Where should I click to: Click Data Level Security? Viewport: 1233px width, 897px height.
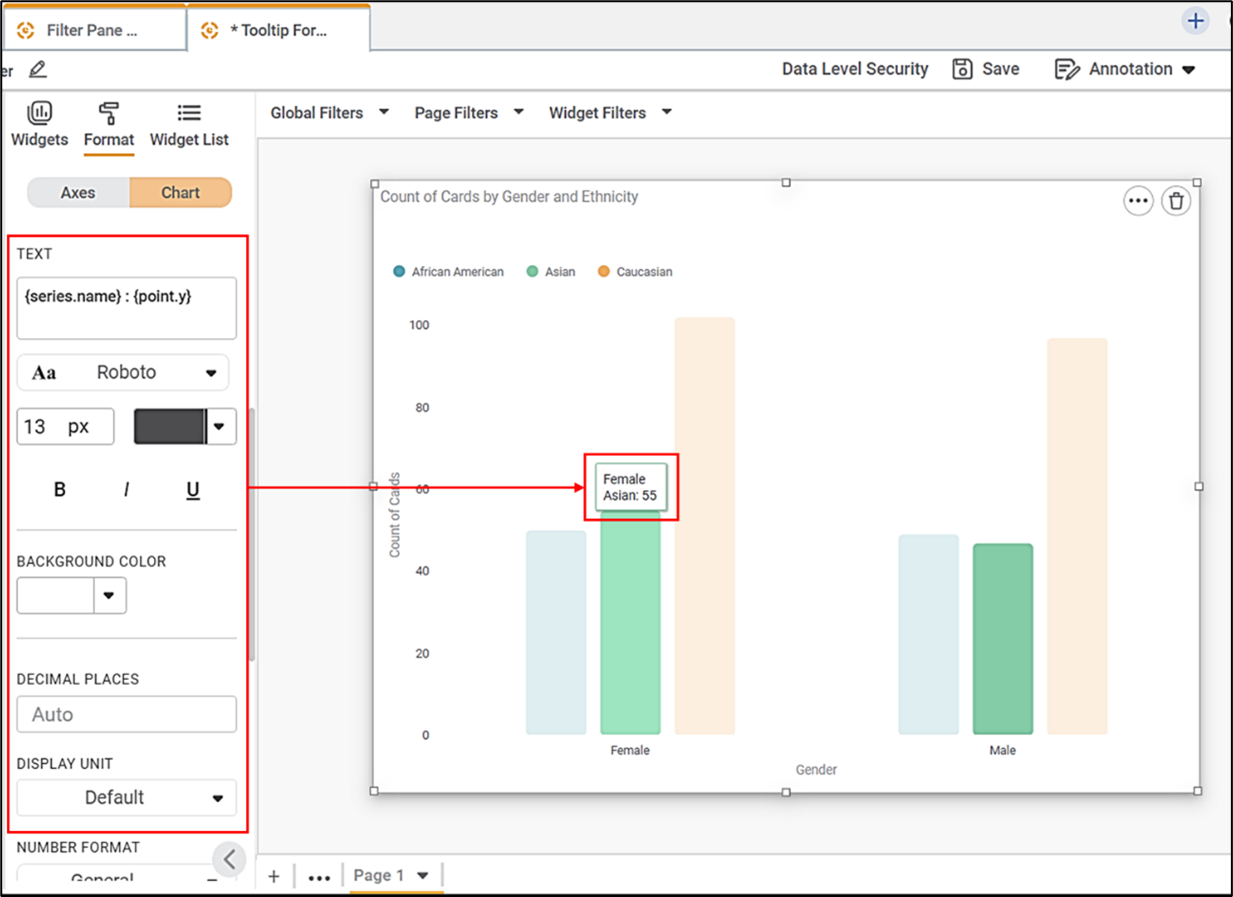pos(855,69)
